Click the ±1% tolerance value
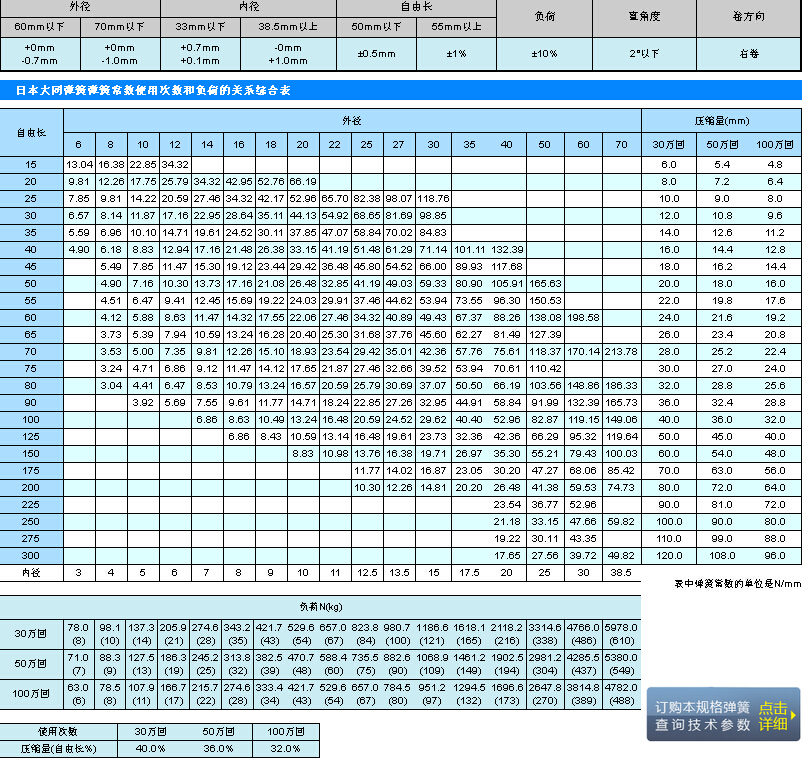The height and width of the screenshot is (759, 806). pyautogui.click(x=456, y=54)
